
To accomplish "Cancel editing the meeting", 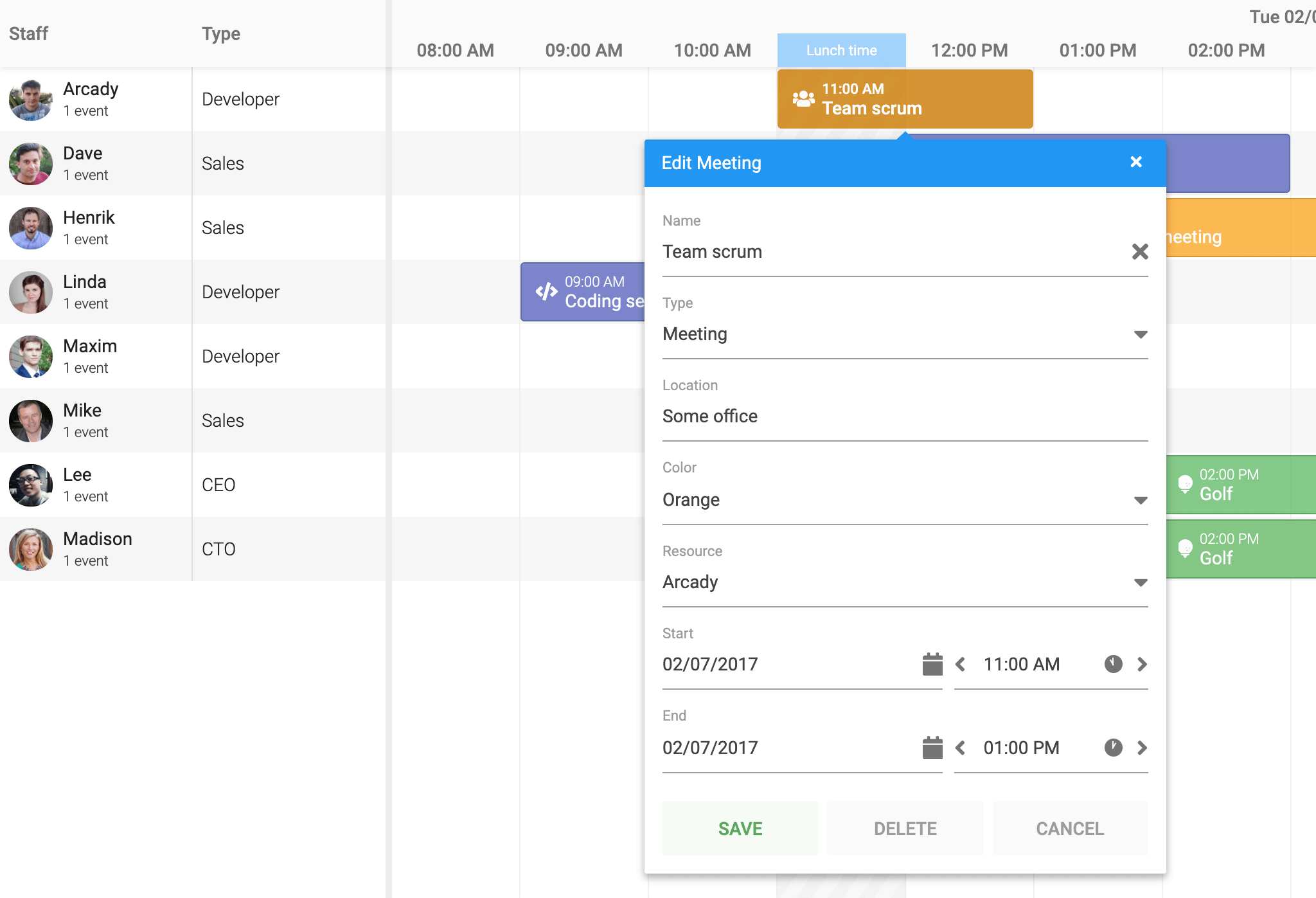I will [x=1069, y=829].
